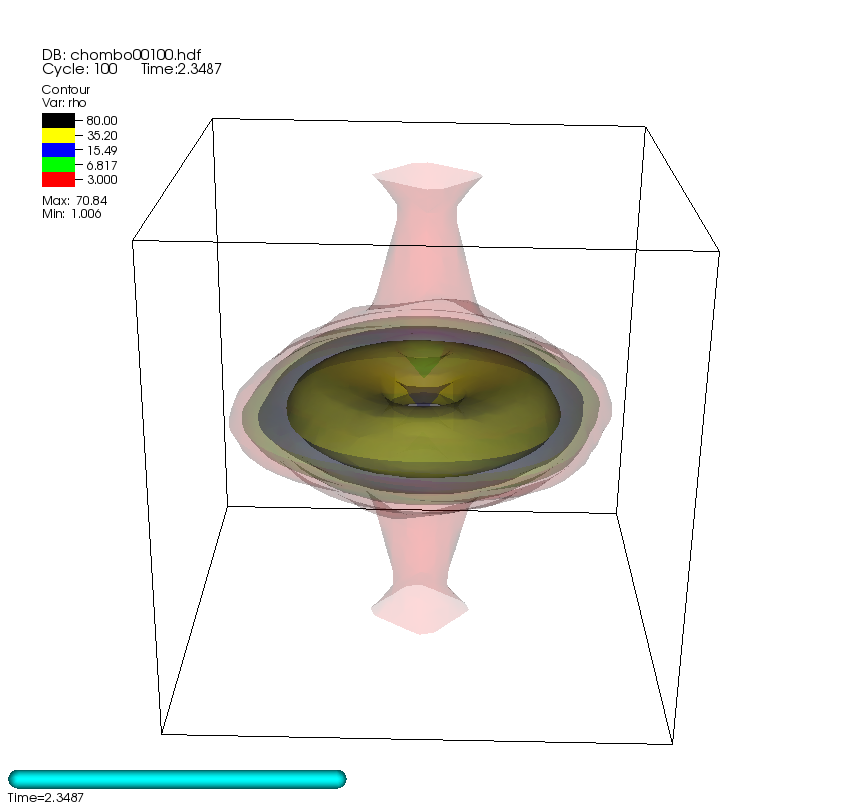Click the 'Min: 1.006' value
This screenshot has height=810, width=847.
click(x=71, y=214)
